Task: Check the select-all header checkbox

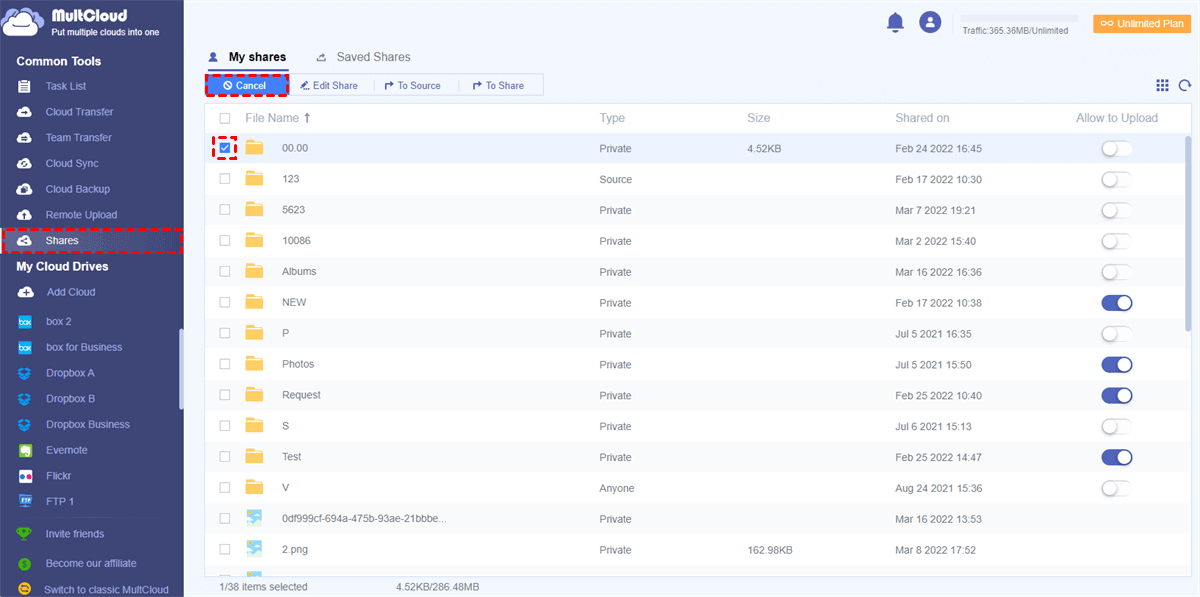Action: click(x=225, y=118)
